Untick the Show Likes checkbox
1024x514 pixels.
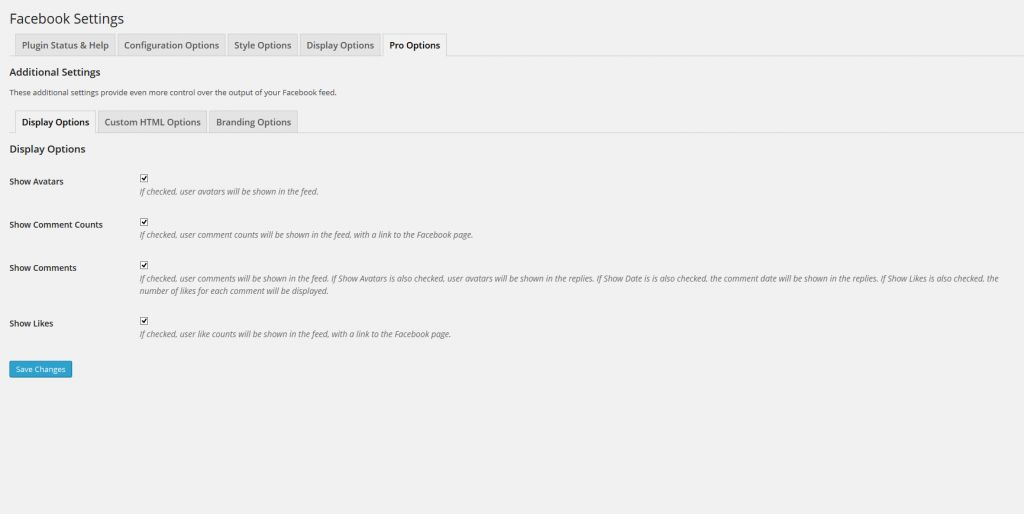coord(144,321)
